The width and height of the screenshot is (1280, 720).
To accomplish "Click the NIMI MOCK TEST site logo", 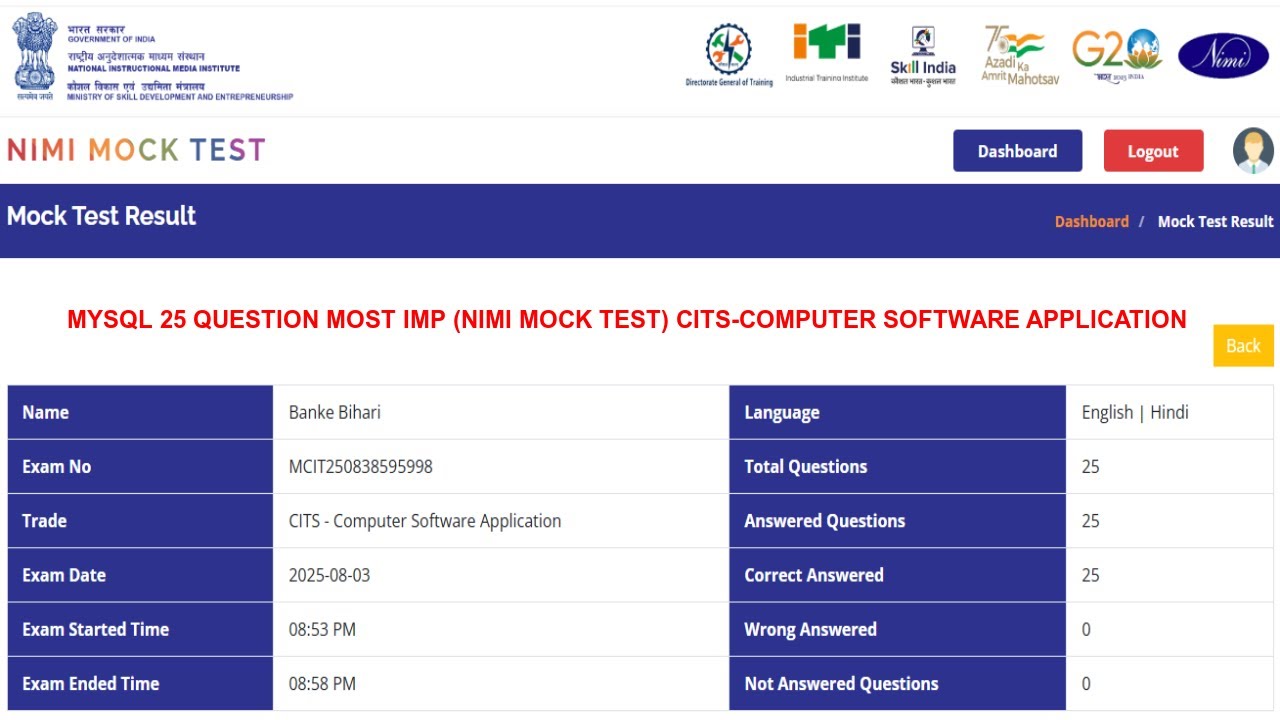I will point(136,150).
